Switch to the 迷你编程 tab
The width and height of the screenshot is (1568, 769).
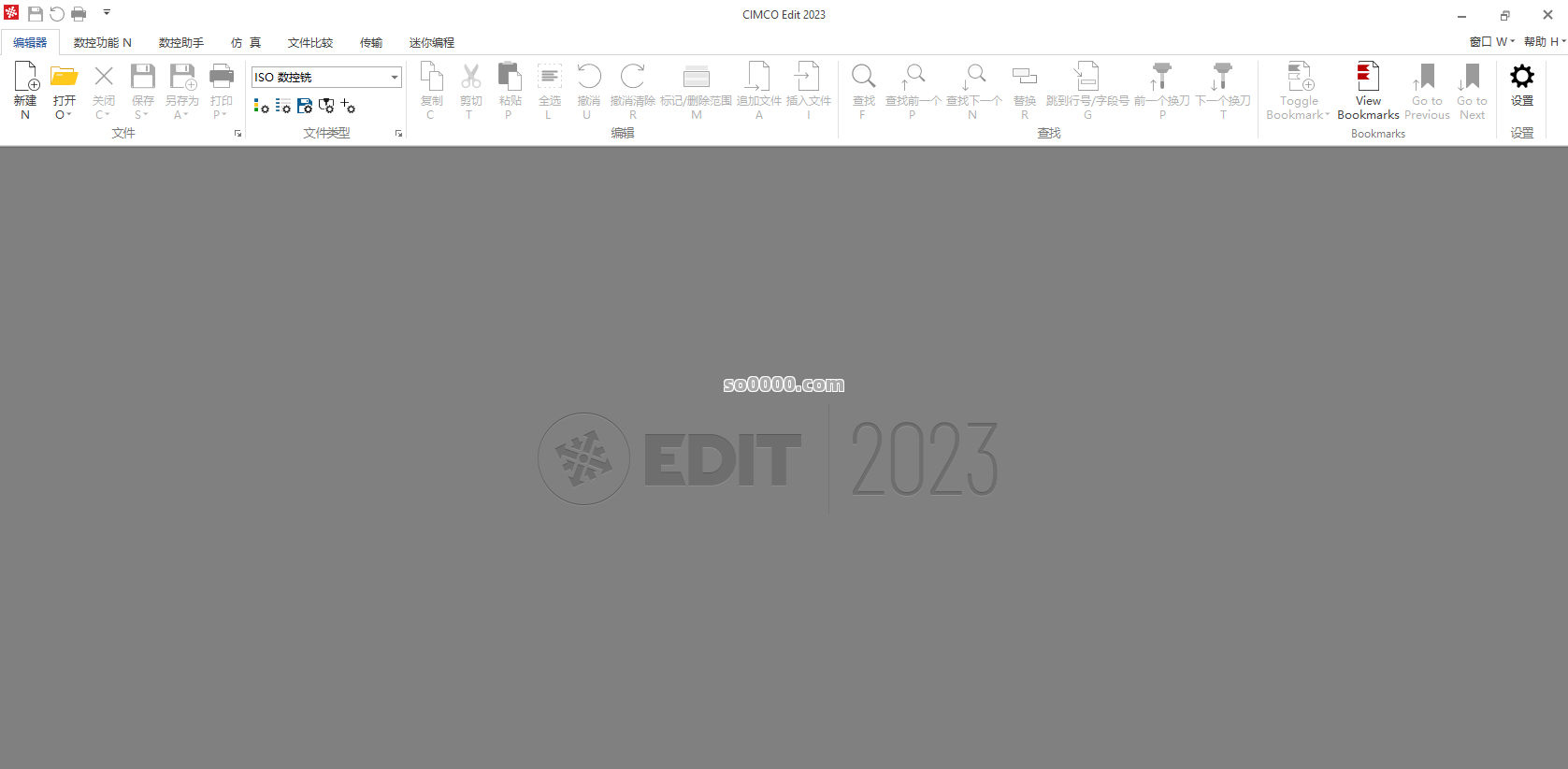point(432,43)
